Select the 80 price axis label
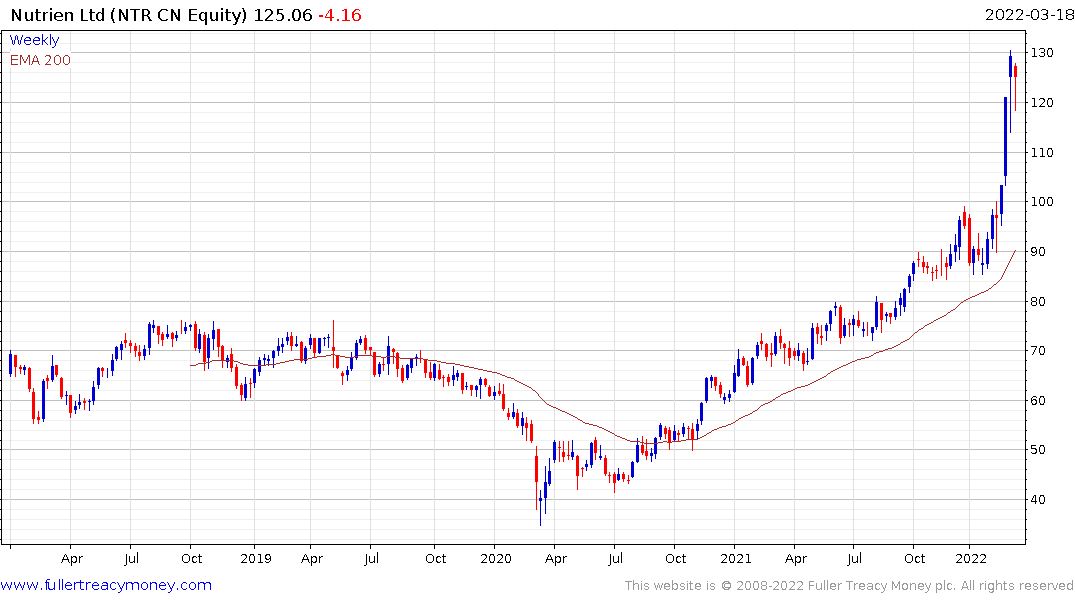The image size is (1075, 600). (1038, 301)
